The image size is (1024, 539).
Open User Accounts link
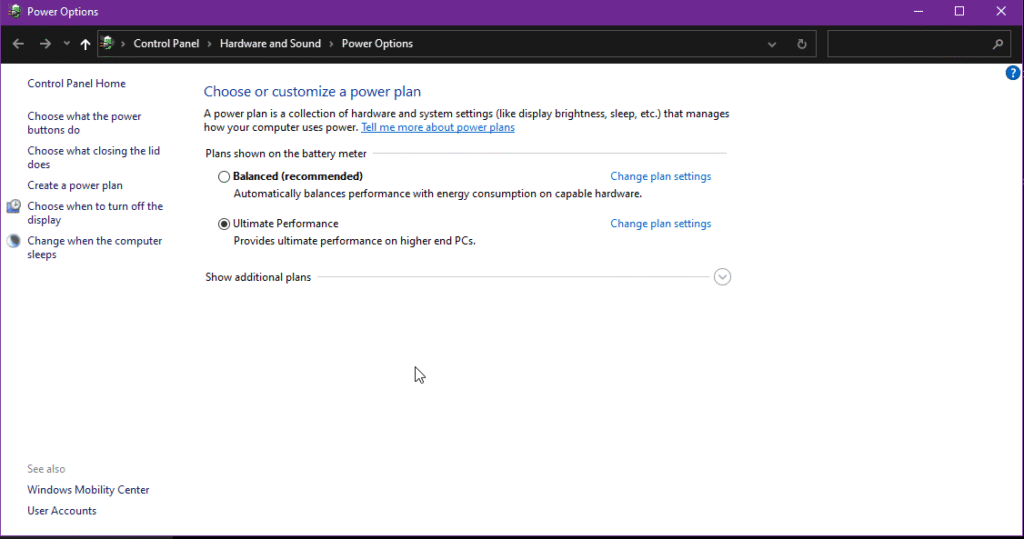click(x=61, y=511)
